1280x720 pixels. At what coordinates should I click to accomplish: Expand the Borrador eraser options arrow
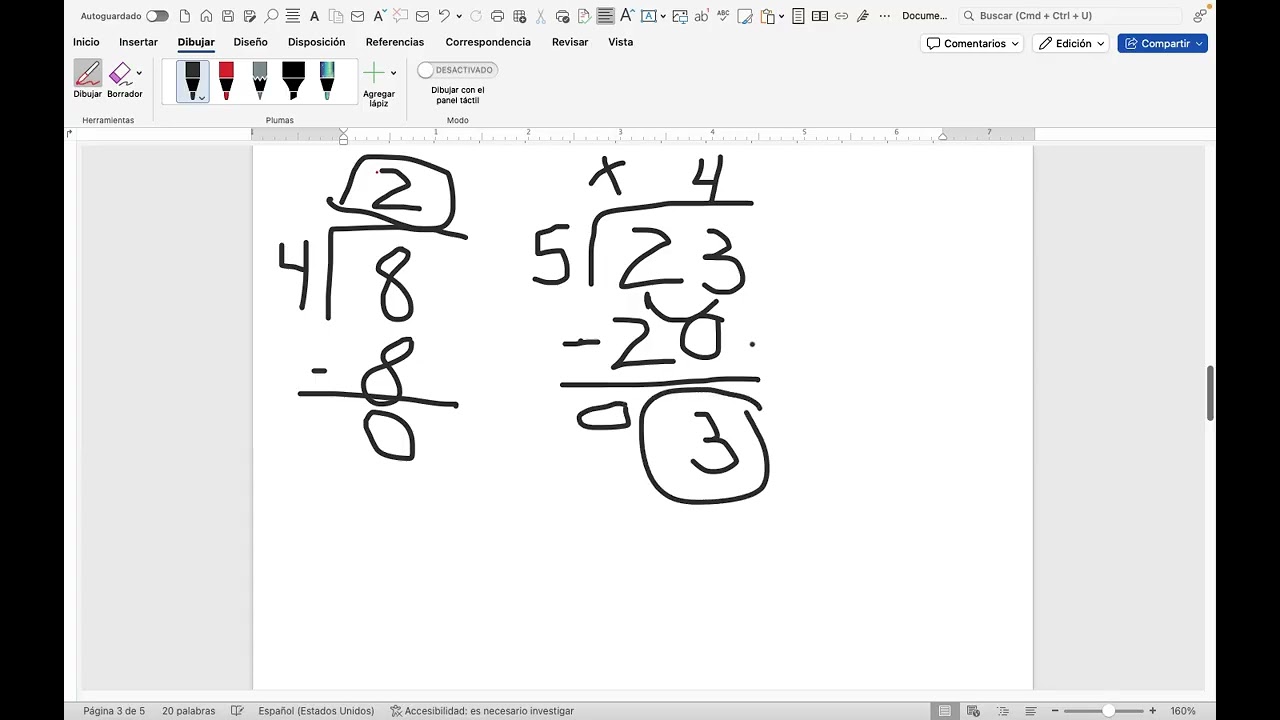139,73
